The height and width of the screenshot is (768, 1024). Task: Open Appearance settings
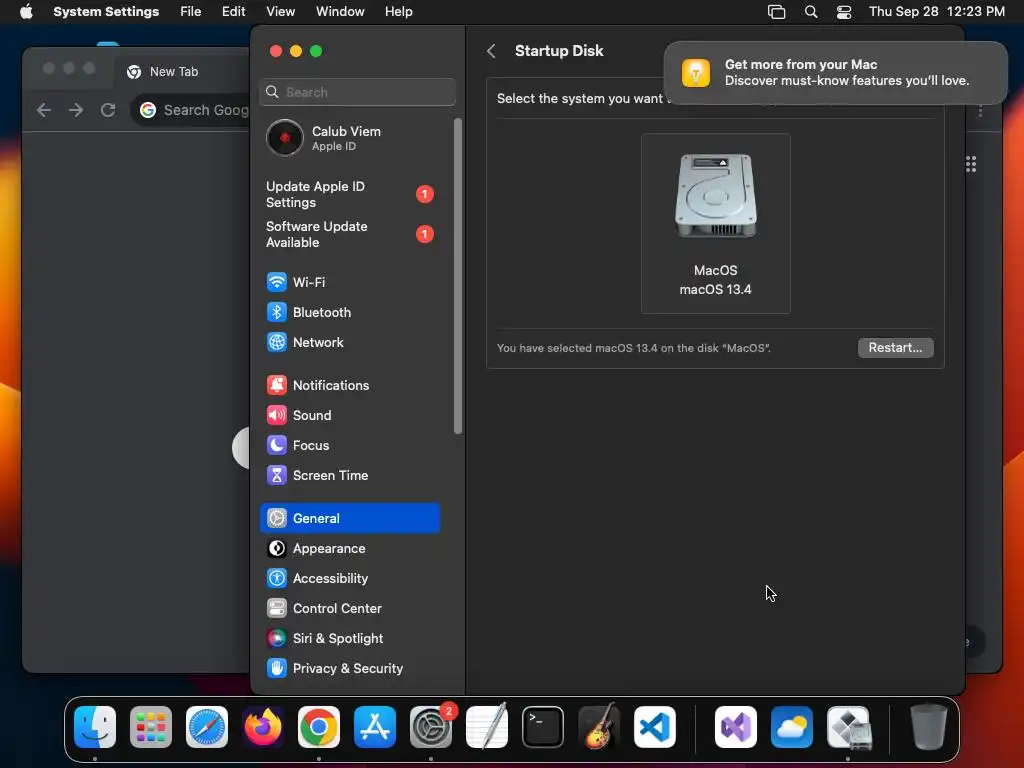(x=350, y=549)
